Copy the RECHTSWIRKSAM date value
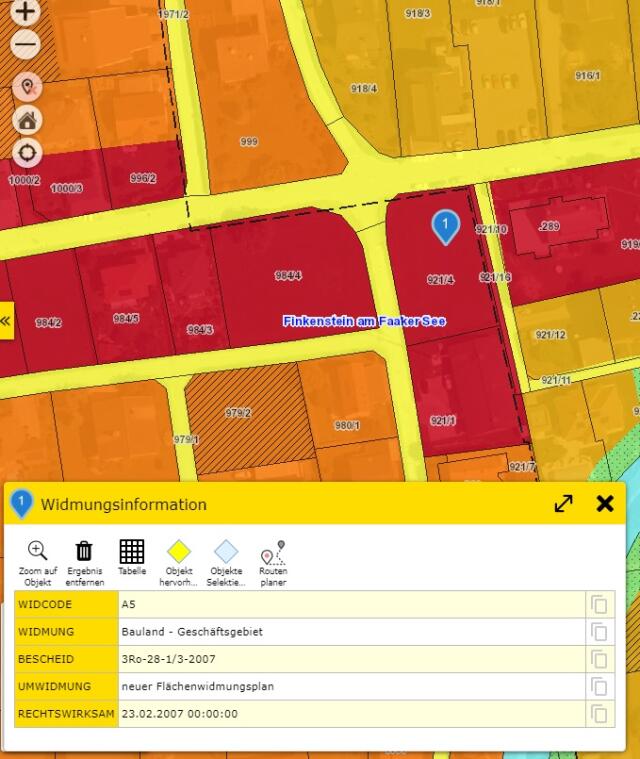This screenshot has height=759, width=640. point(599,714)
